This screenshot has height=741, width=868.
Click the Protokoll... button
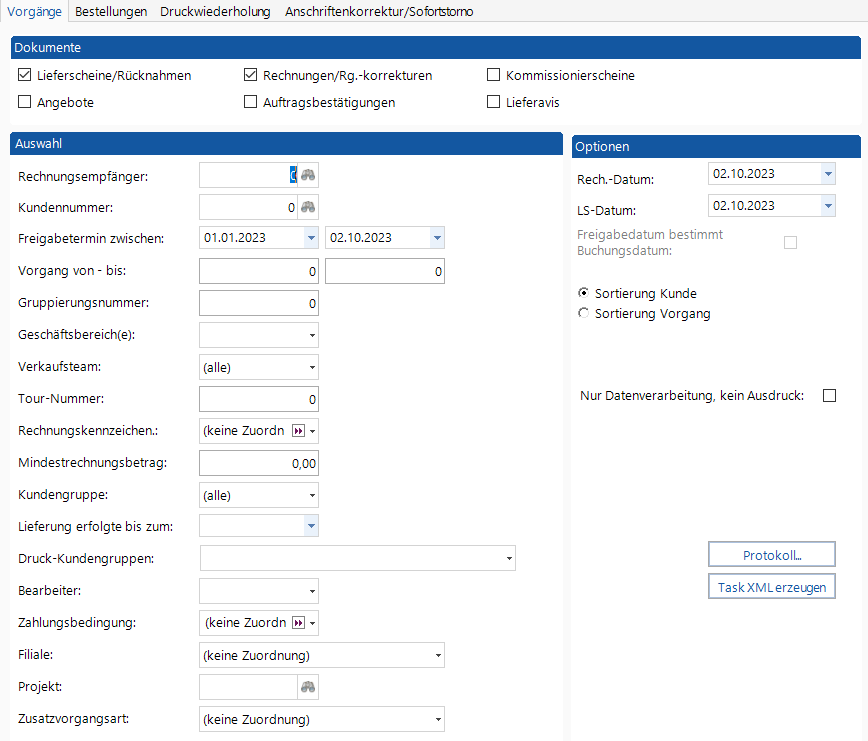pos(772,555)
